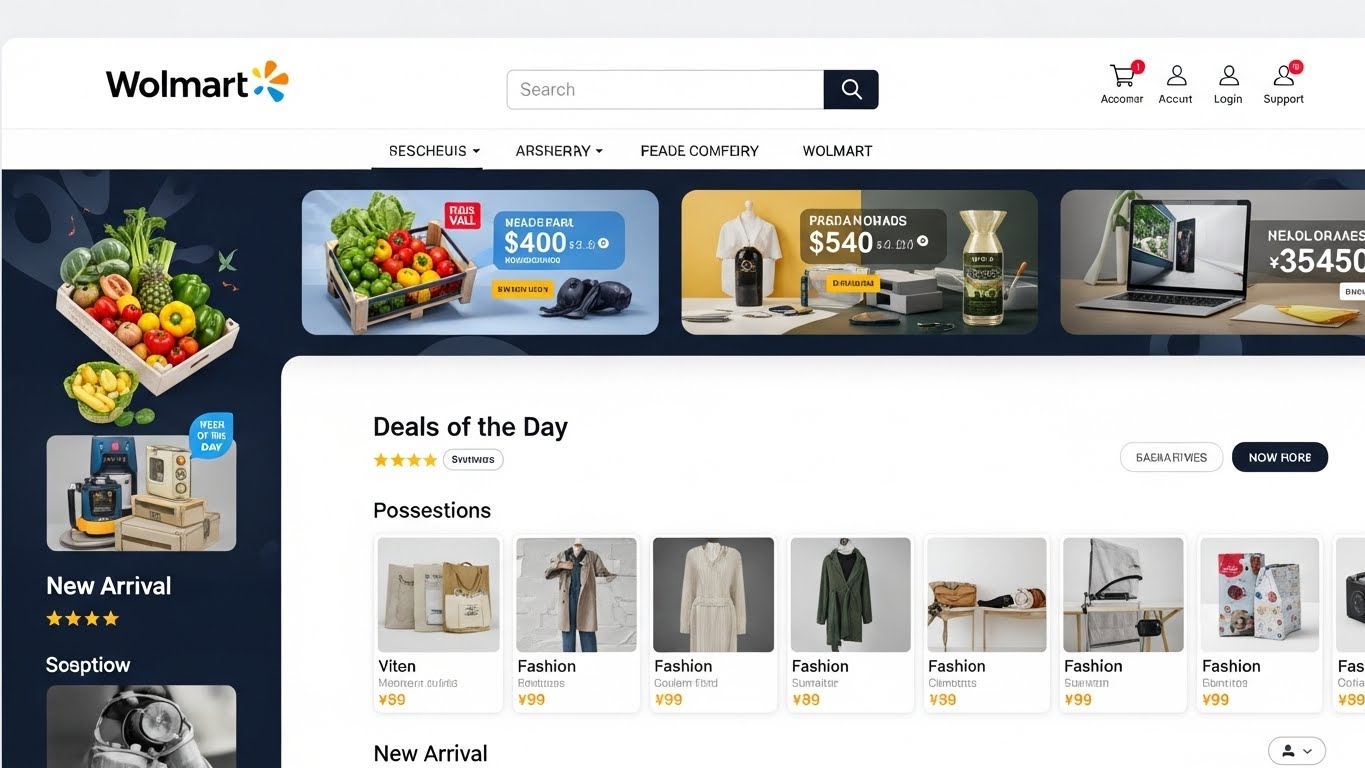Click the Week of the Day badge

tap(211, 435)
